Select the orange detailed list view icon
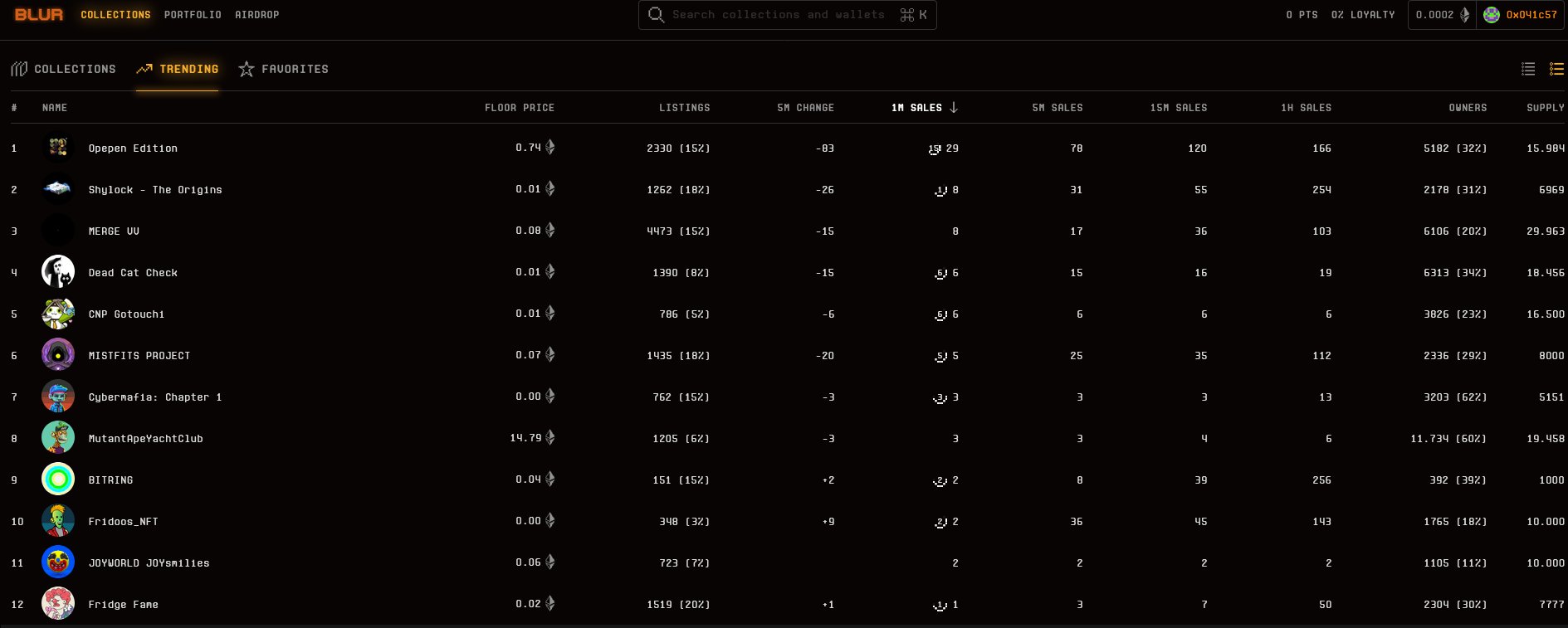 (x=1556, y=69)
